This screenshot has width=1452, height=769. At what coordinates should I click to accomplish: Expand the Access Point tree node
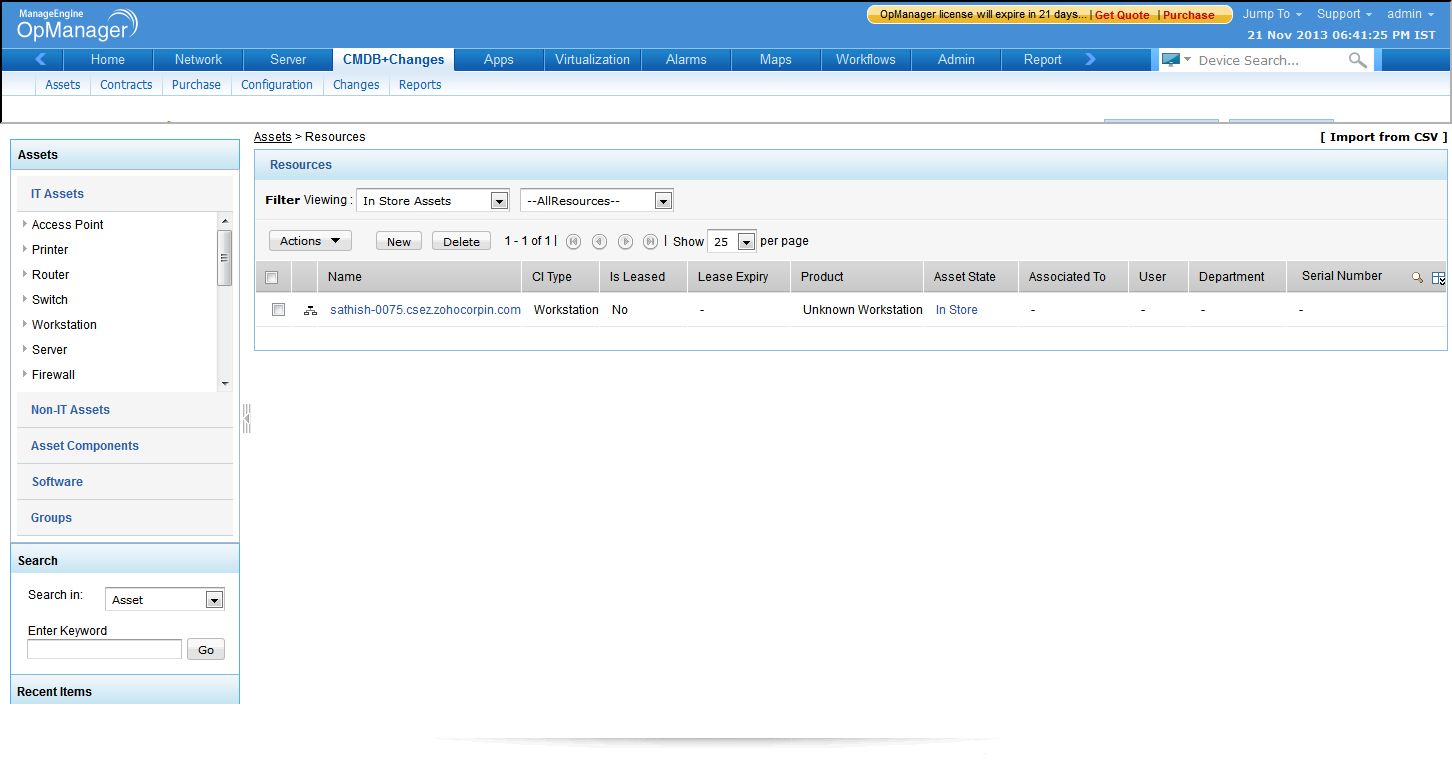(x=25, y=224)
